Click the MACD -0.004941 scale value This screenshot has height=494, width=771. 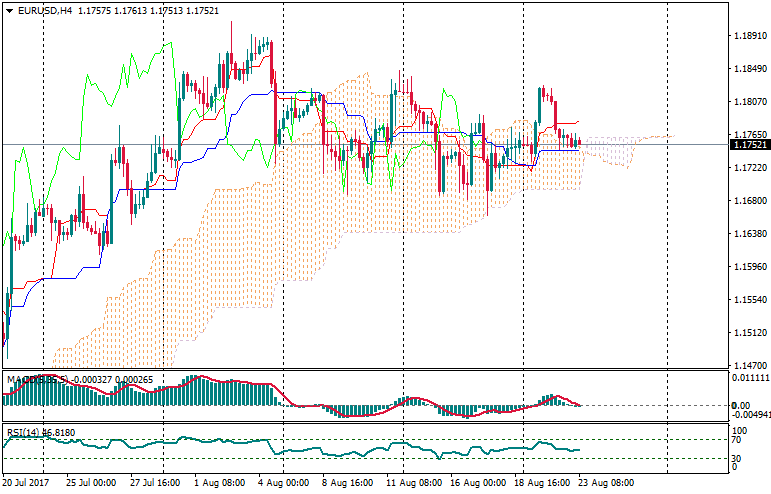[x=752, y=414]
